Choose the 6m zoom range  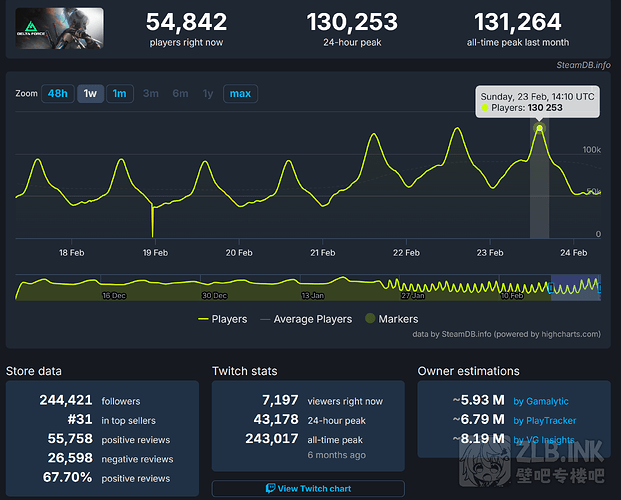(x=180, y=94)
